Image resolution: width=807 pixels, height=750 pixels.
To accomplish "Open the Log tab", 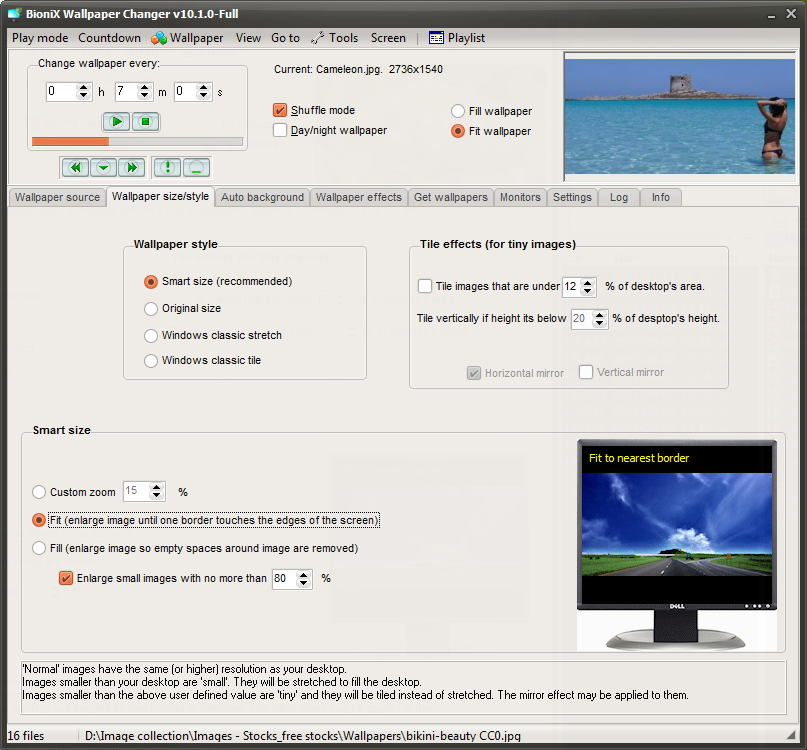I will [619, 197].
